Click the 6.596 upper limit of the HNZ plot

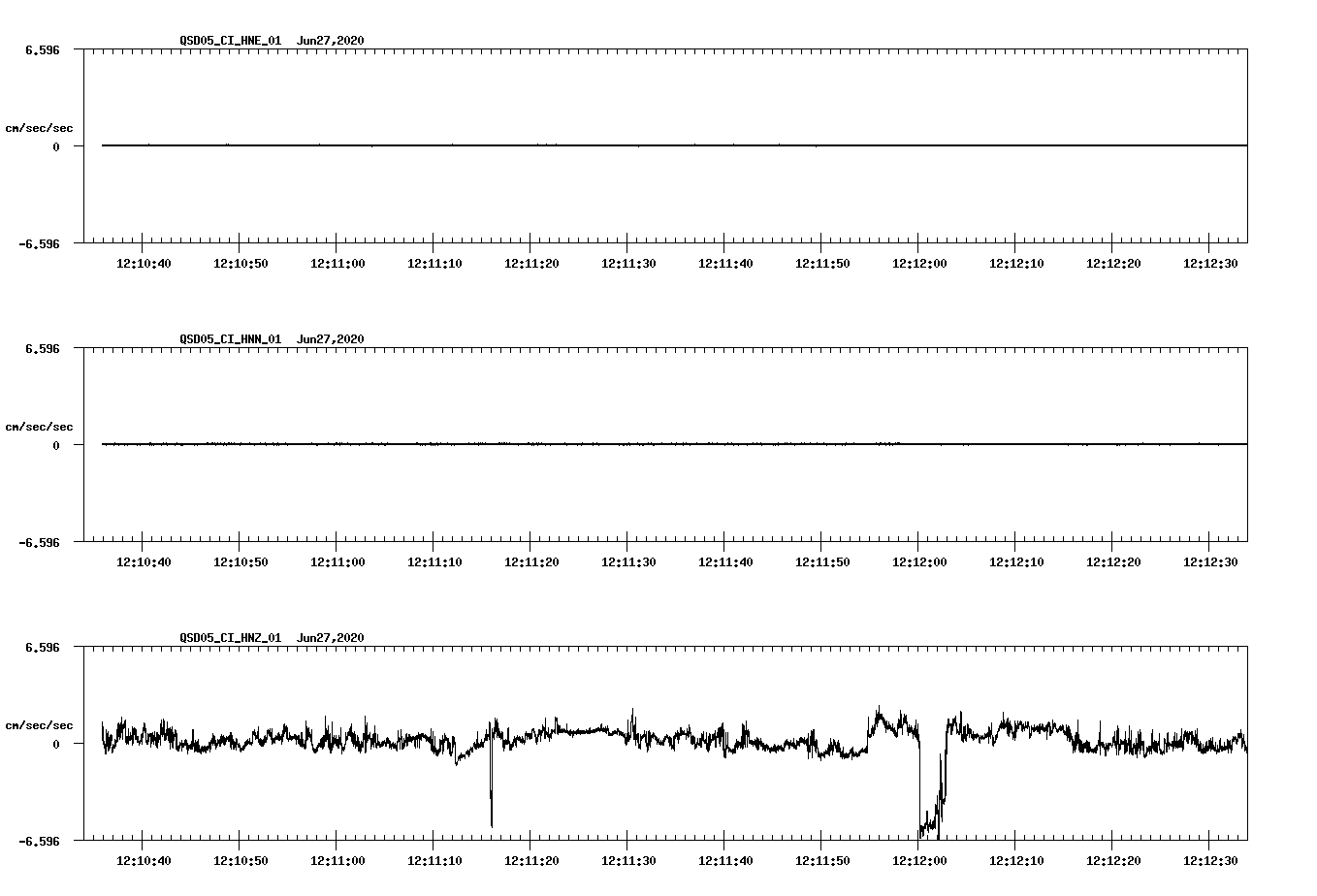click(x=43, y=647)
